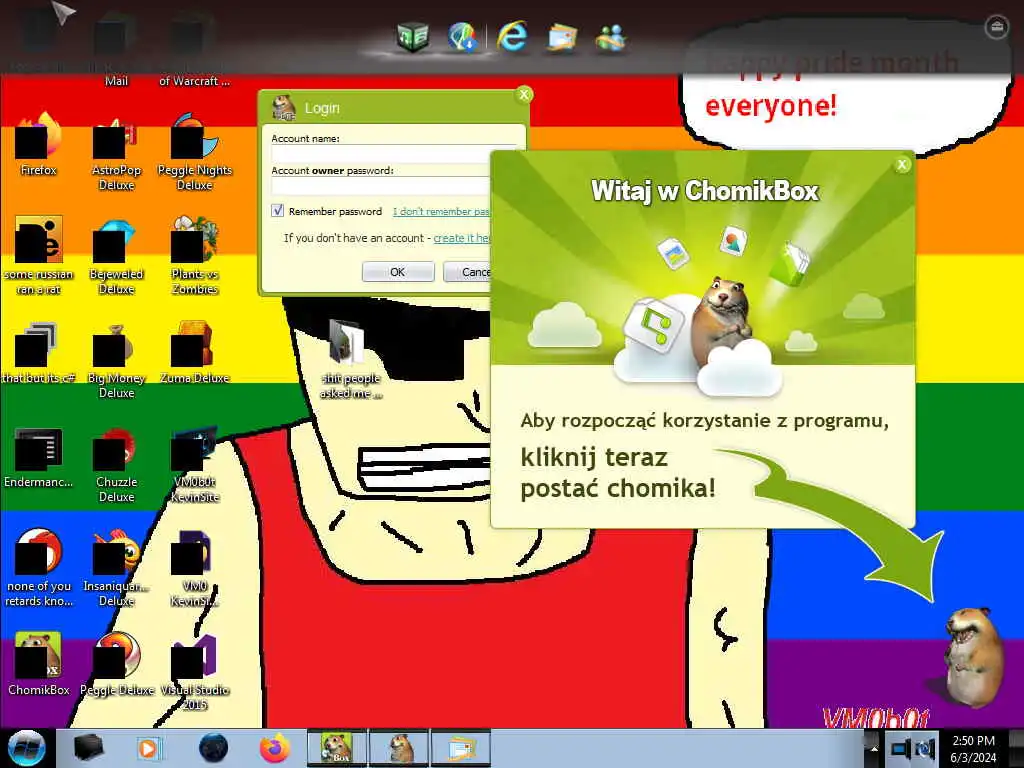Select the Endermanc... desktop icon
Image resolution: width=1024 pixels, height=768 pixels.
(x=39, y=457)
